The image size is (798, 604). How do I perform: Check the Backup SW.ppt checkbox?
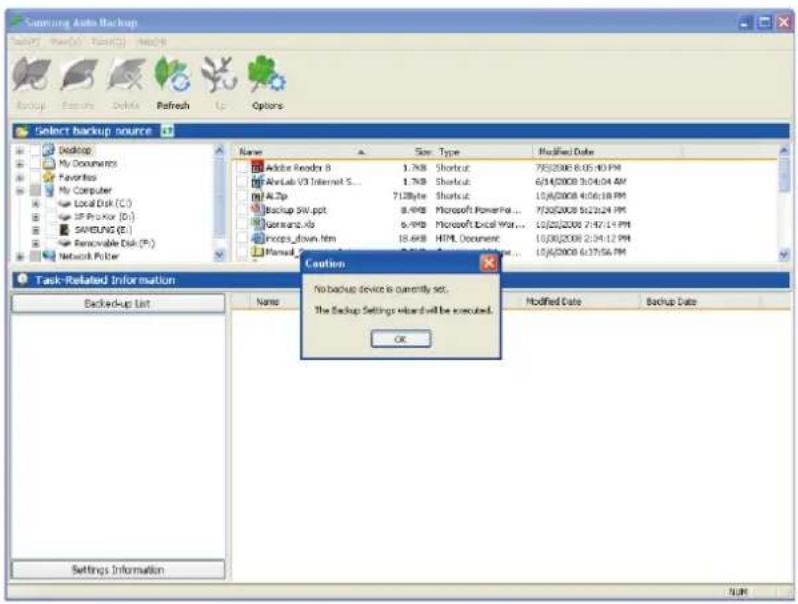(x=243, y=210)
